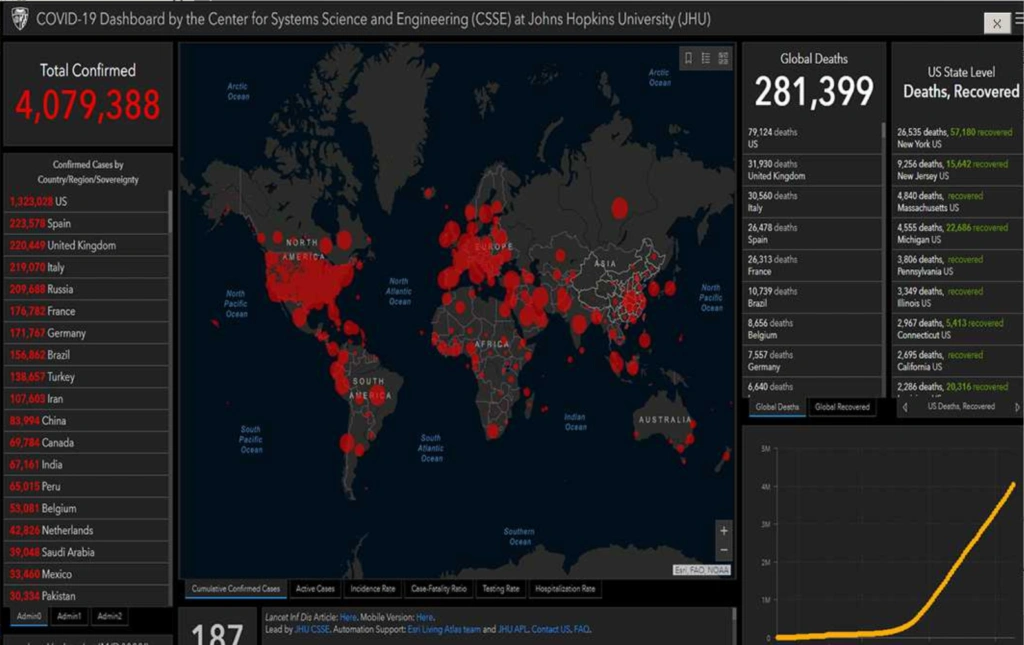Select Turkey in confirmed cases list

(x=86, y=377)
